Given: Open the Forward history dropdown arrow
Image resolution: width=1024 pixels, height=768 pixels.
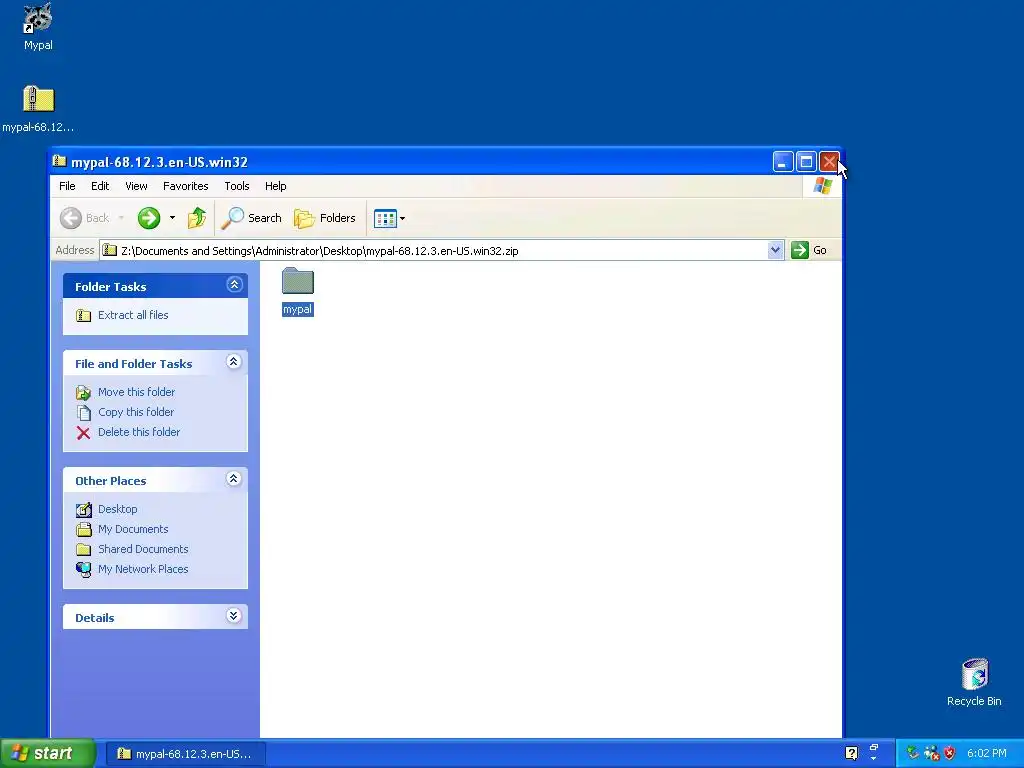Looking at the screenshot, I should click(x=172, y=218).
